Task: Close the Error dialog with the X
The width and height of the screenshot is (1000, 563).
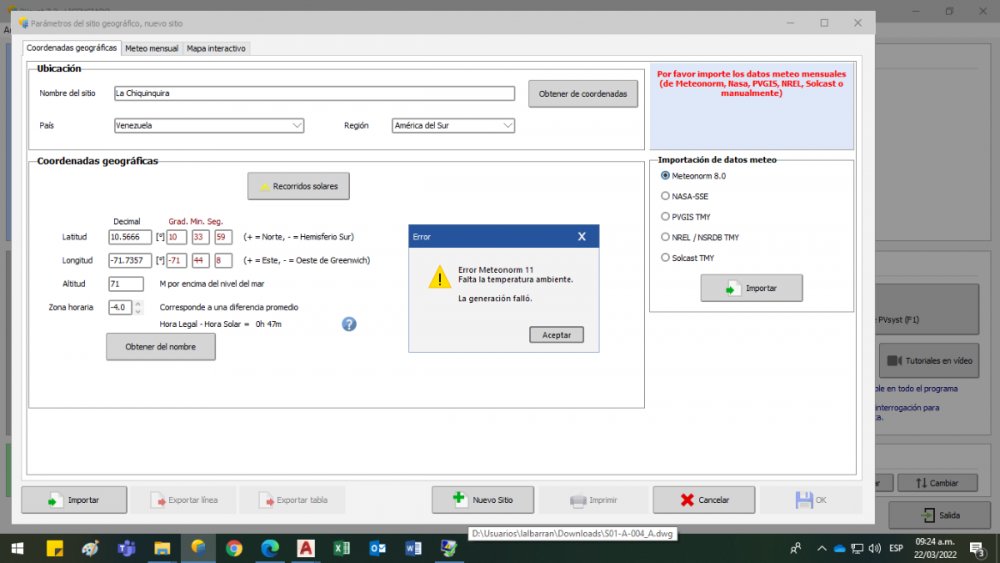Action: [x=582, y=237]
